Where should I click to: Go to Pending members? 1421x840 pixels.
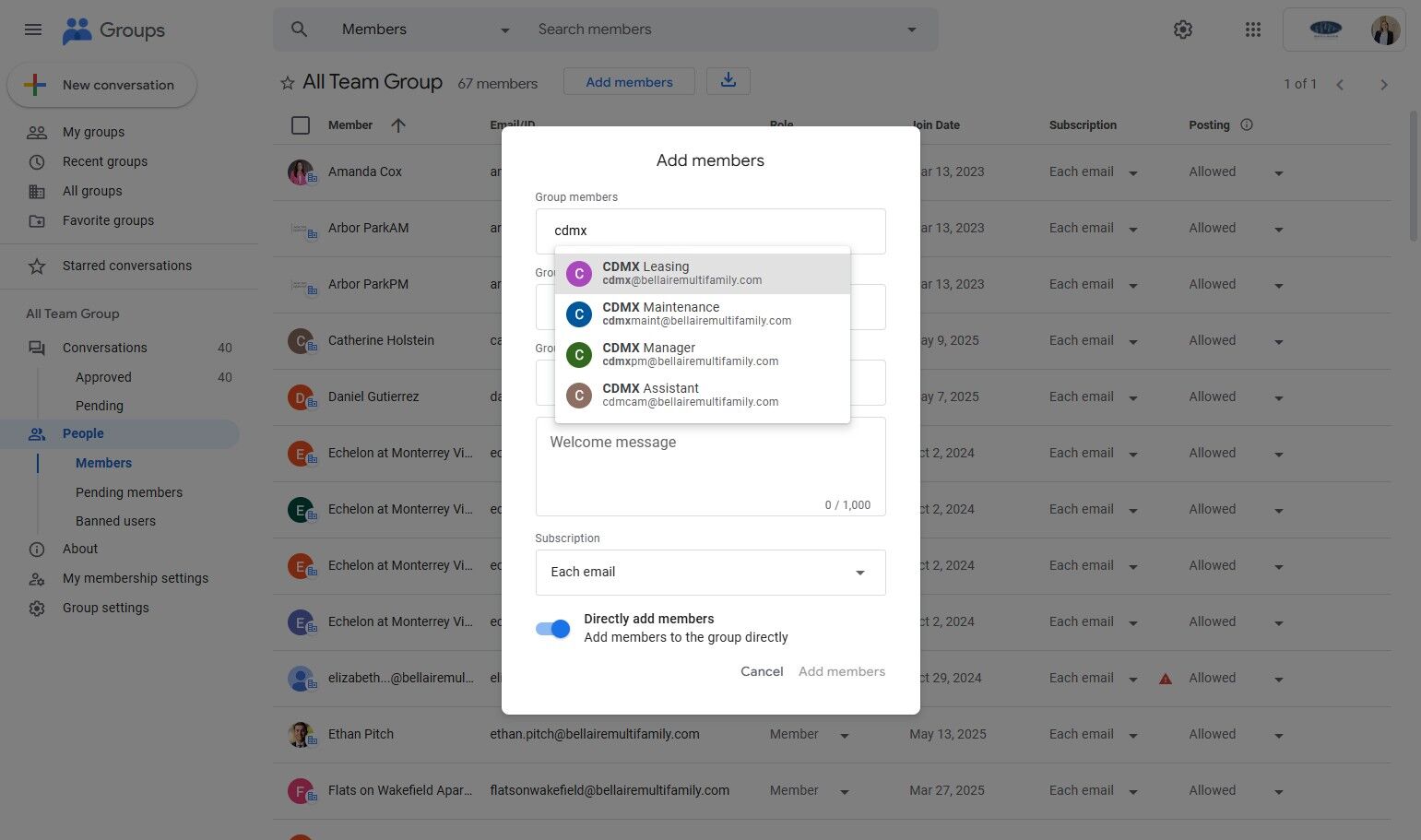point(129,492)
